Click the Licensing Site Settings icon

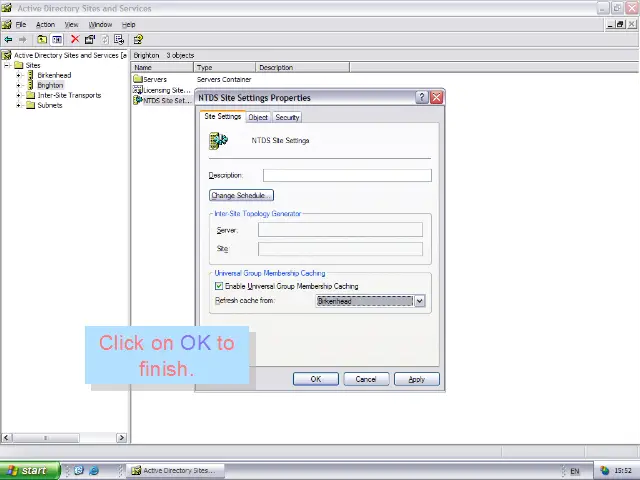(x=138, y=90)
